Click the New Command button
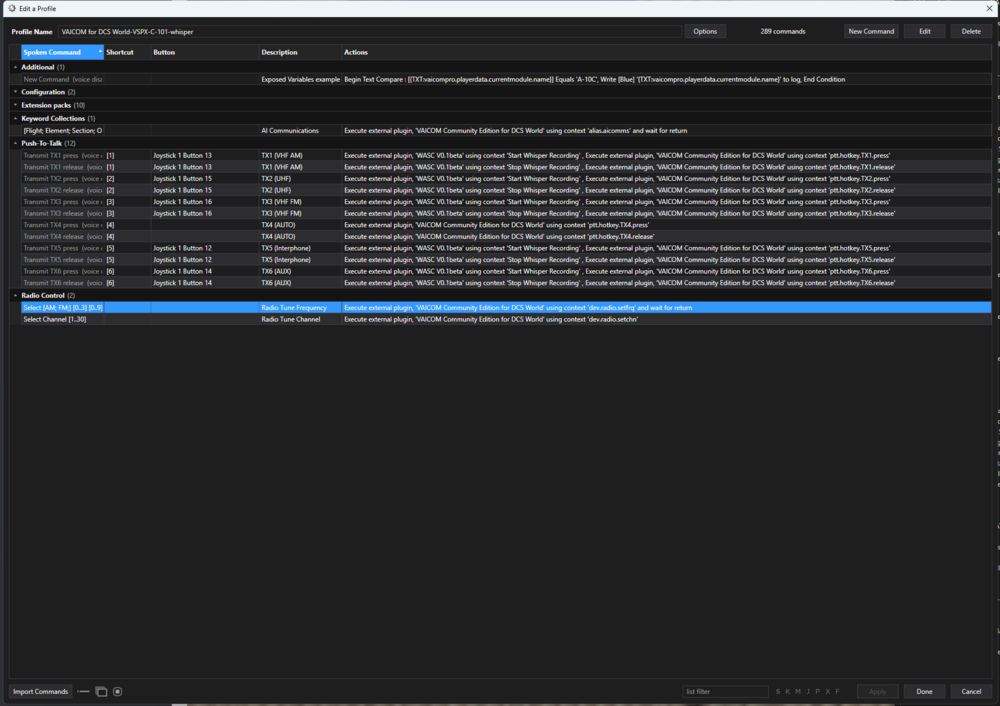Viewport: 1000px width, 706px height. [x=871, y=31]
